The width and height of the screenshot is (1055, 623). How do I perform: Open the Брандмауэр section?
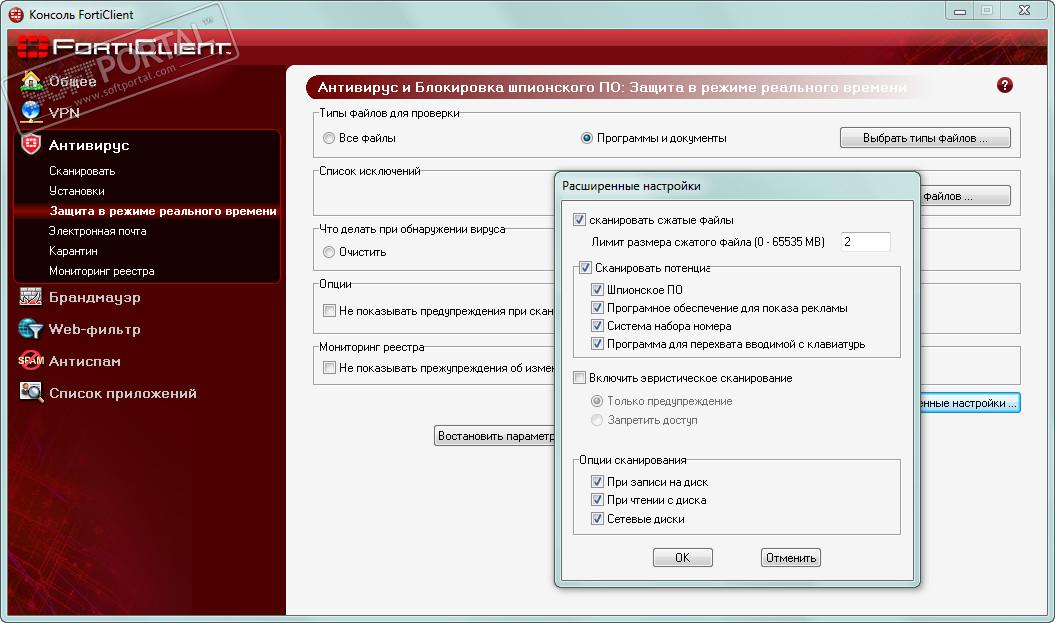pos(95,297)
